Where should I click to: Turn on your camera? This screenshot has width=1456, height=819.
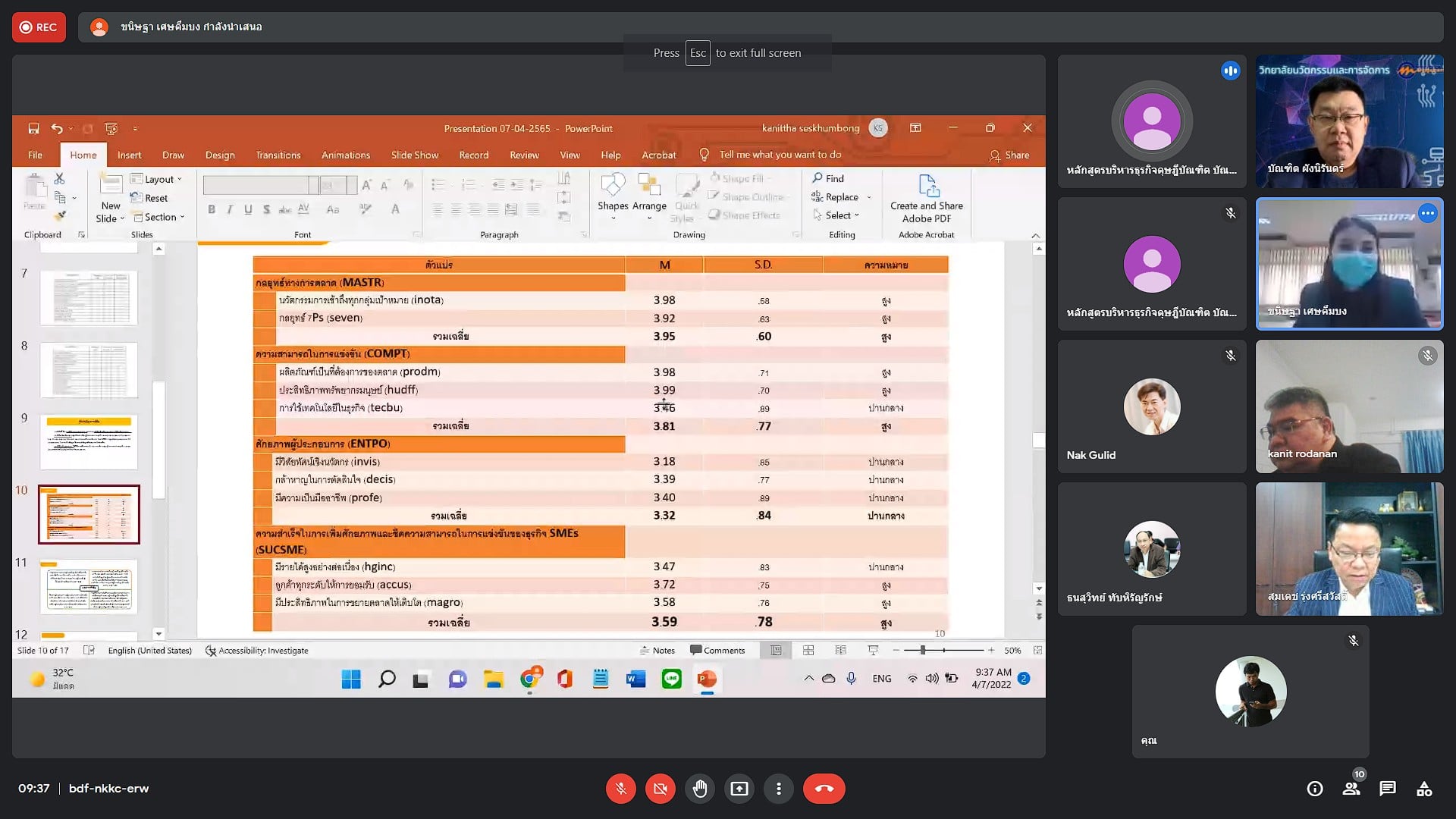tap(660, 789)
